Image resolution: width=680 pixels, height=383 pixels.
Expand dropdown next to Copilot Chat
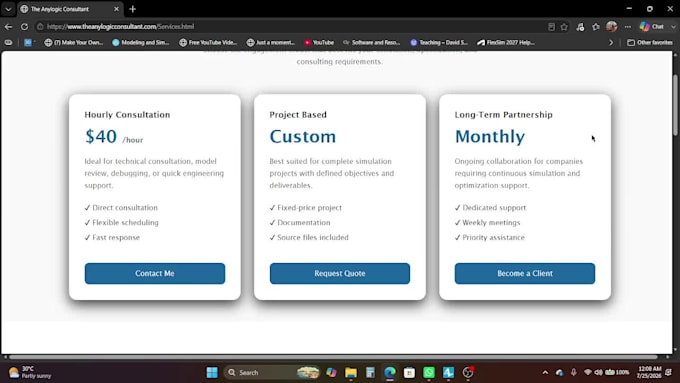click(x=673, y=26)
